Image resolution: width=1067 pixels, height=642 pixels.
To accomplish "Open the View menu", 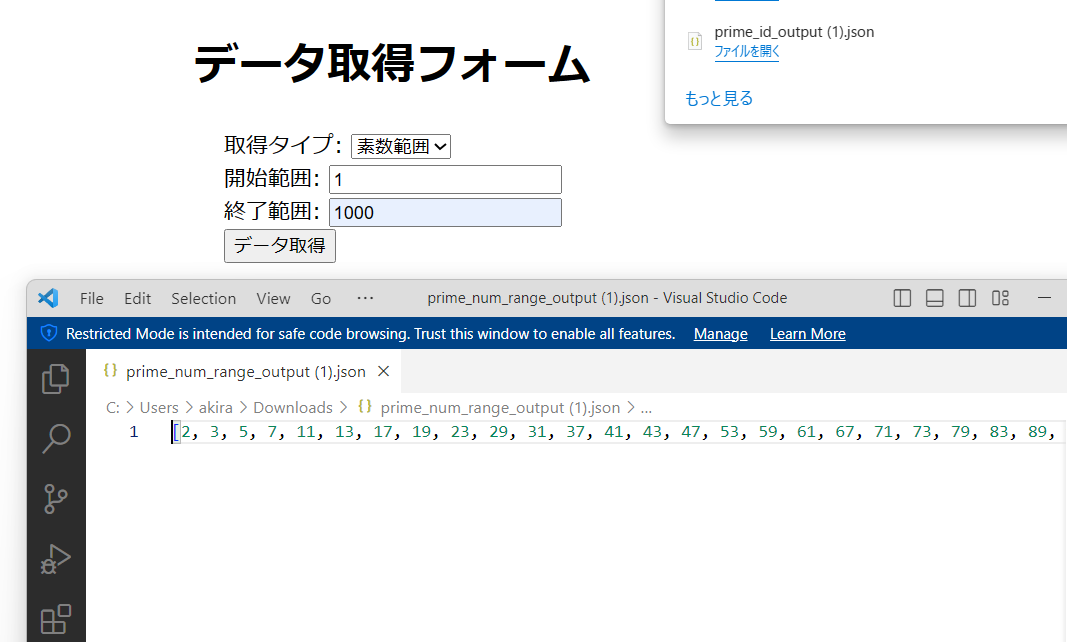I will point(274,298).
